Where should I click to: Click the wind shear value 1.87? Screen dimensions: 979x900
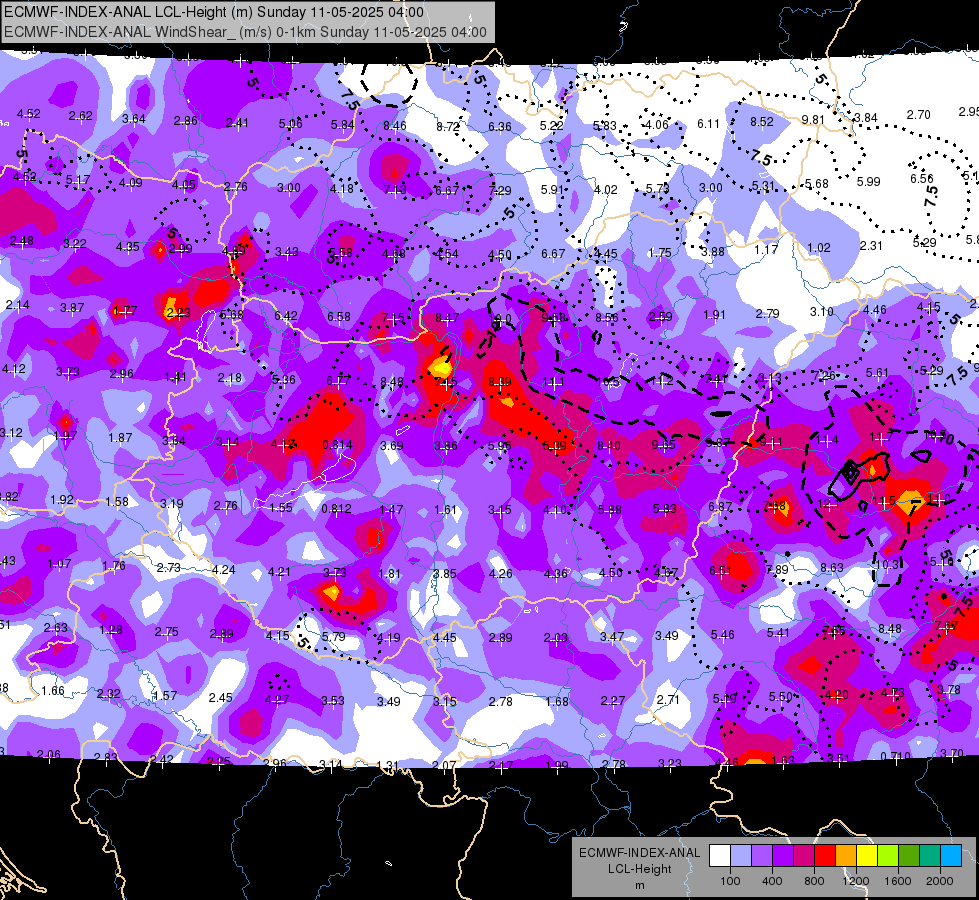coord(120,437)
